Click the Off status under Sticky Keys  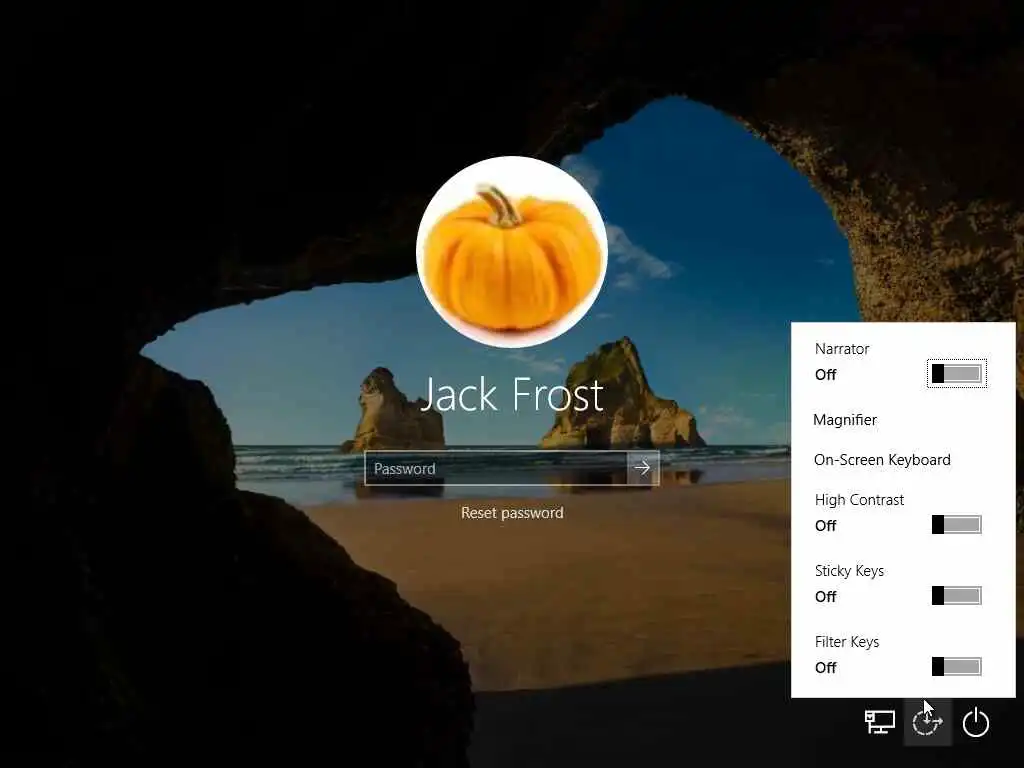825,596
